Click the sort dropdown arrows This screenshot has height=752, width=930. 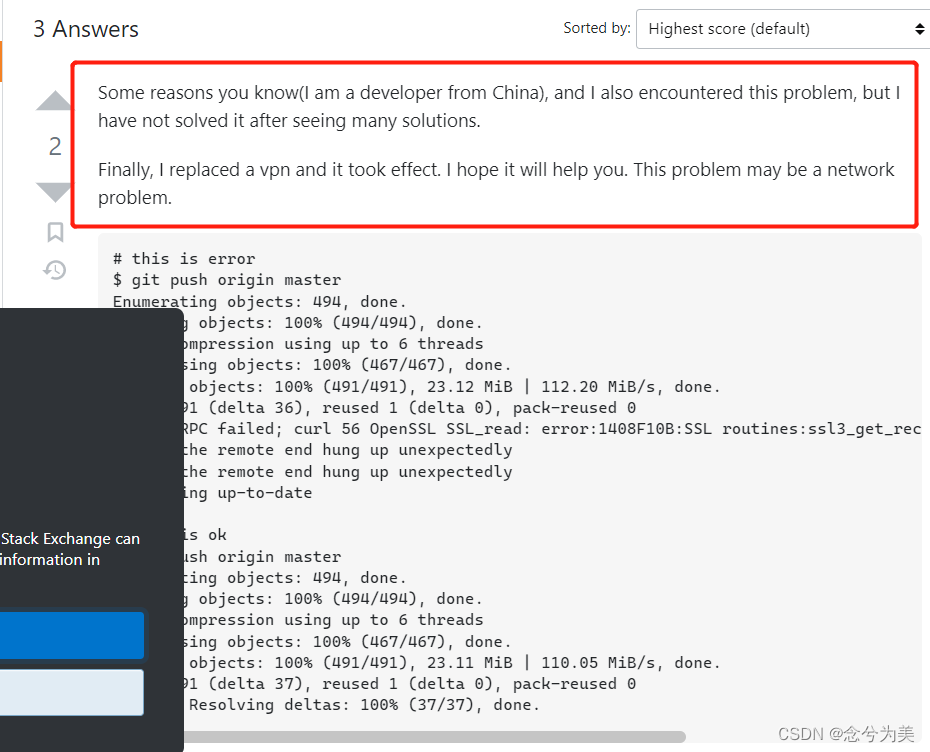click(919, 28)
